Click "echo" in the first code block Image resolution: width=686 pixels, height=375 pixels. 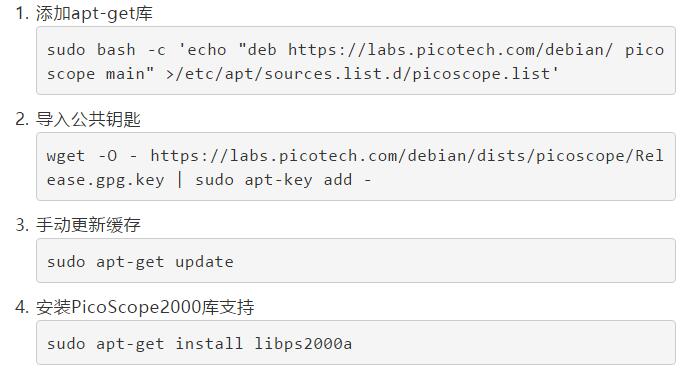(206, 50)
